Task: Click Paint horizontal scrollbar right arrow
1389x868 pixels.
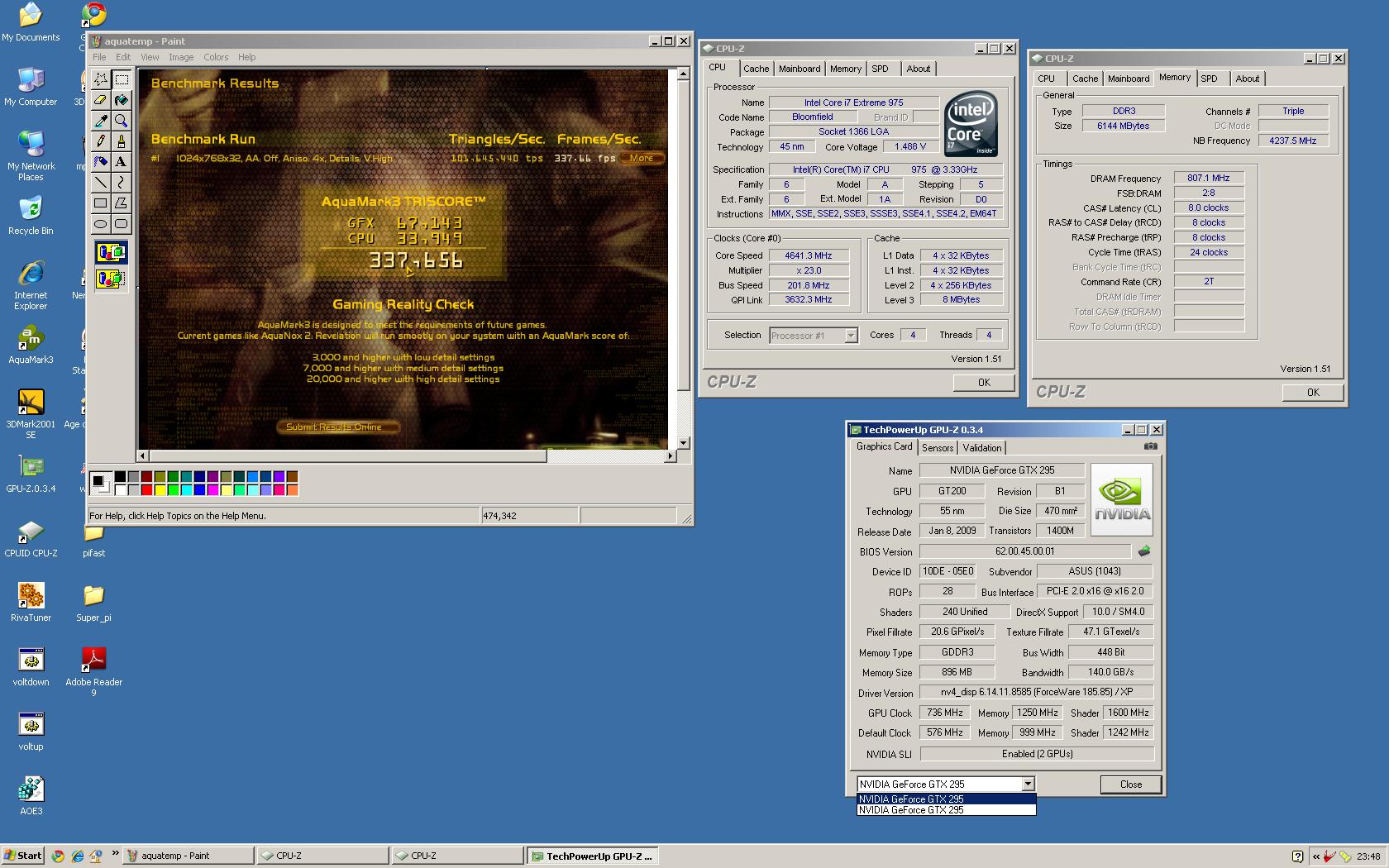Action: click(670, 455)
